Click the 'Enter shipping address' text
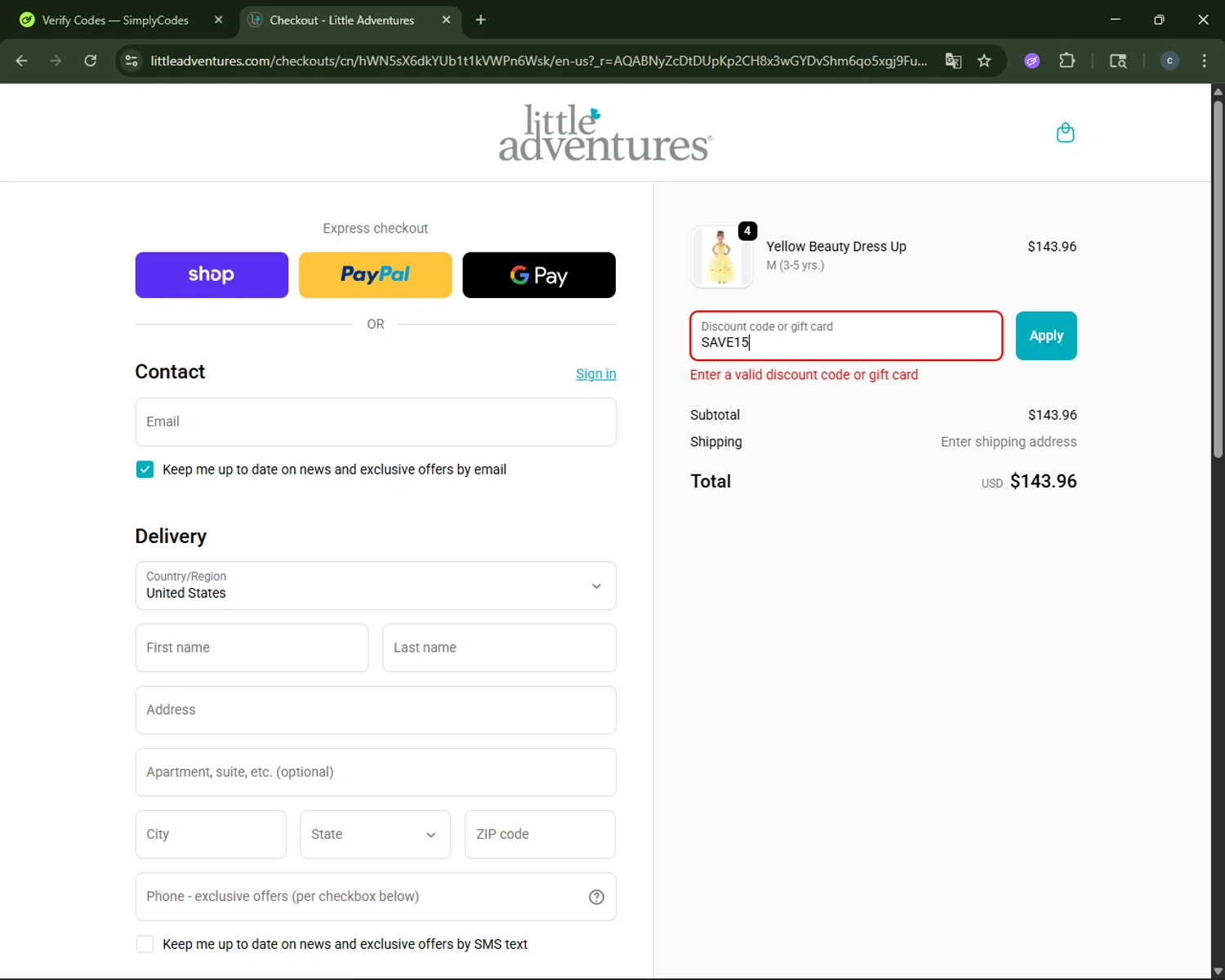Image resolution: width=1225 pixels, height=980 pixels. point(1009,442)
